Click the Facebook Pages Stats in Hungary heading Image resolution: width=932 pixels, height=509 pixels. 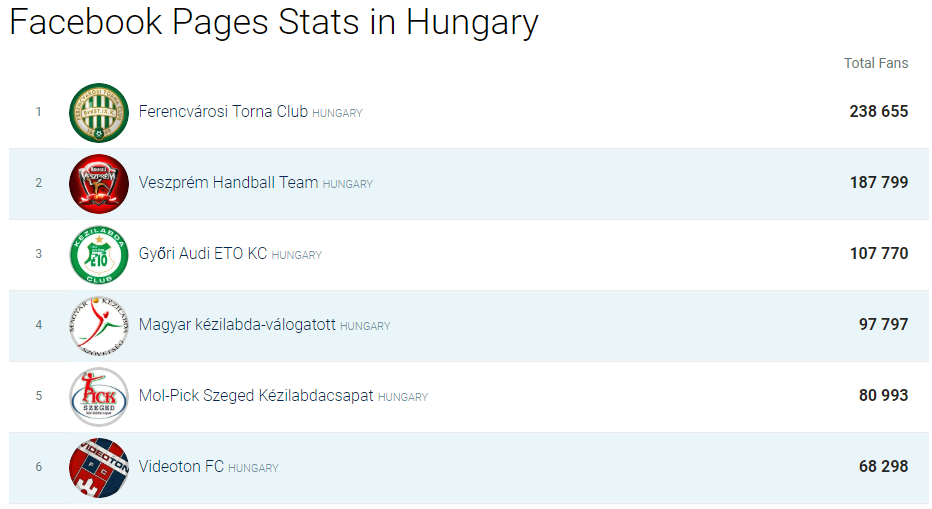click(x=274, y=23)
